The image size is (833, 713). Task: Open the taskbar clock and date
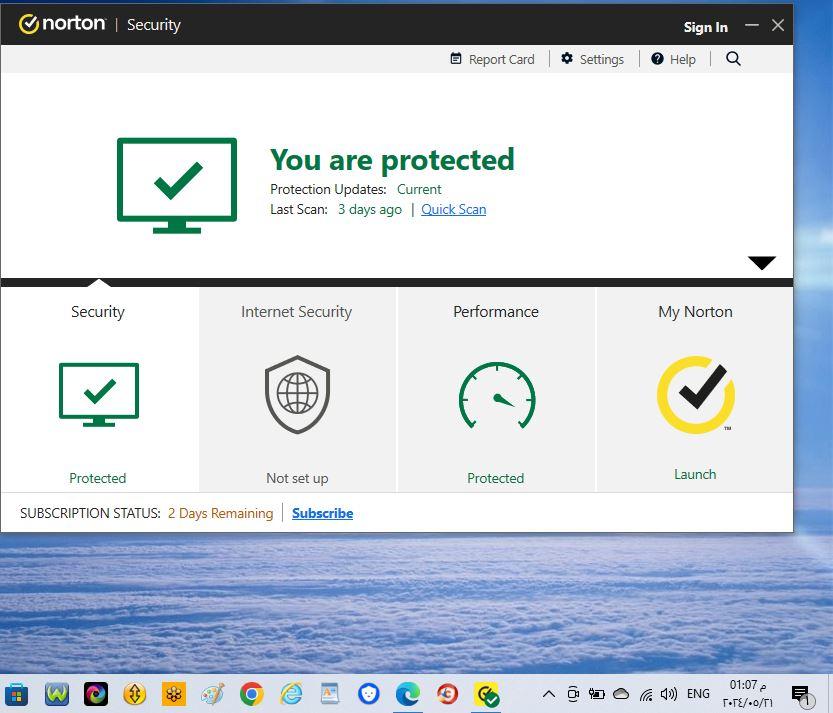pos(748,693)
